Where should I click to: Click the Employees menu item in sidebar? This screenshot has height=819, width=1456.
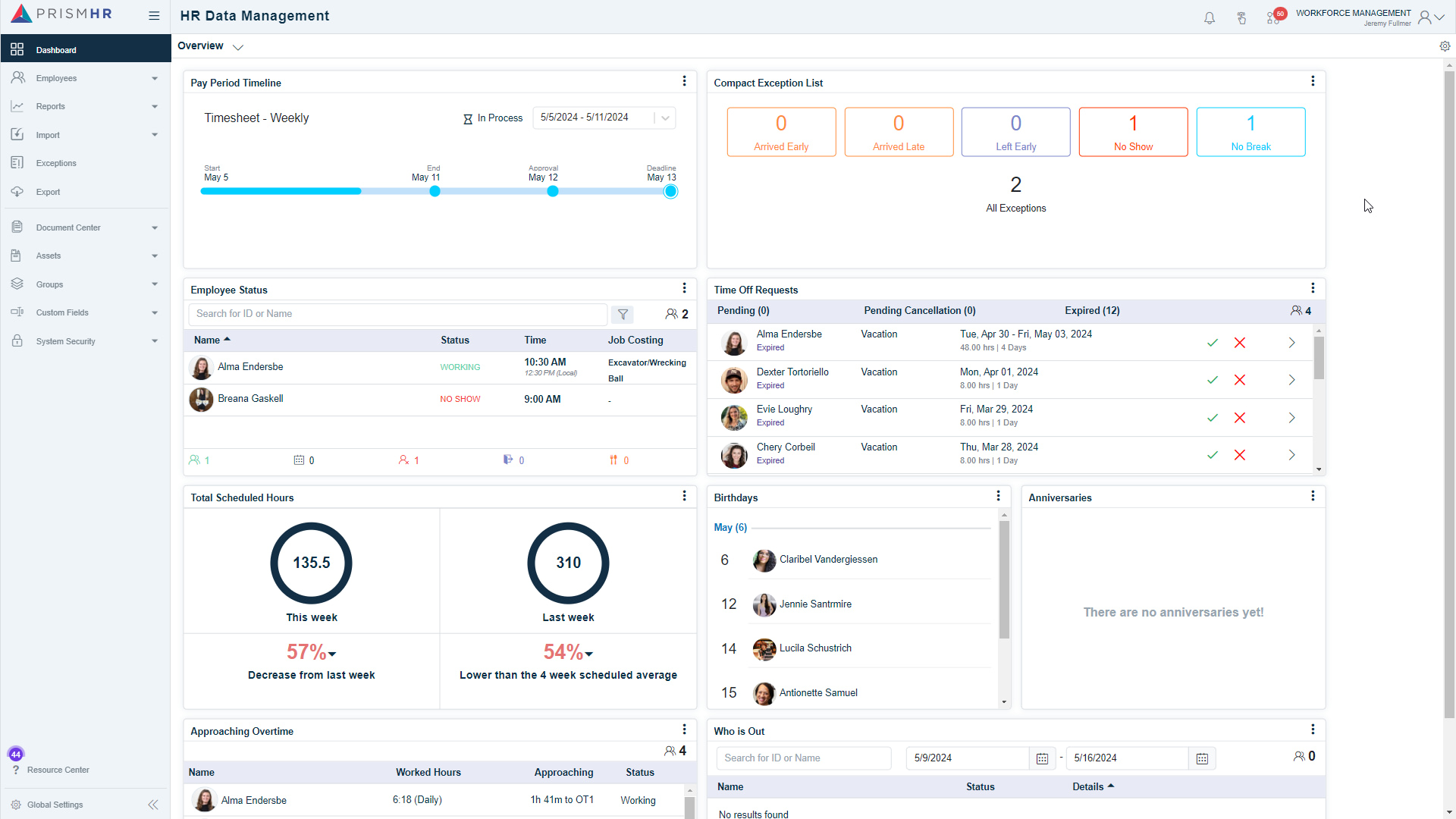(85, 78)
